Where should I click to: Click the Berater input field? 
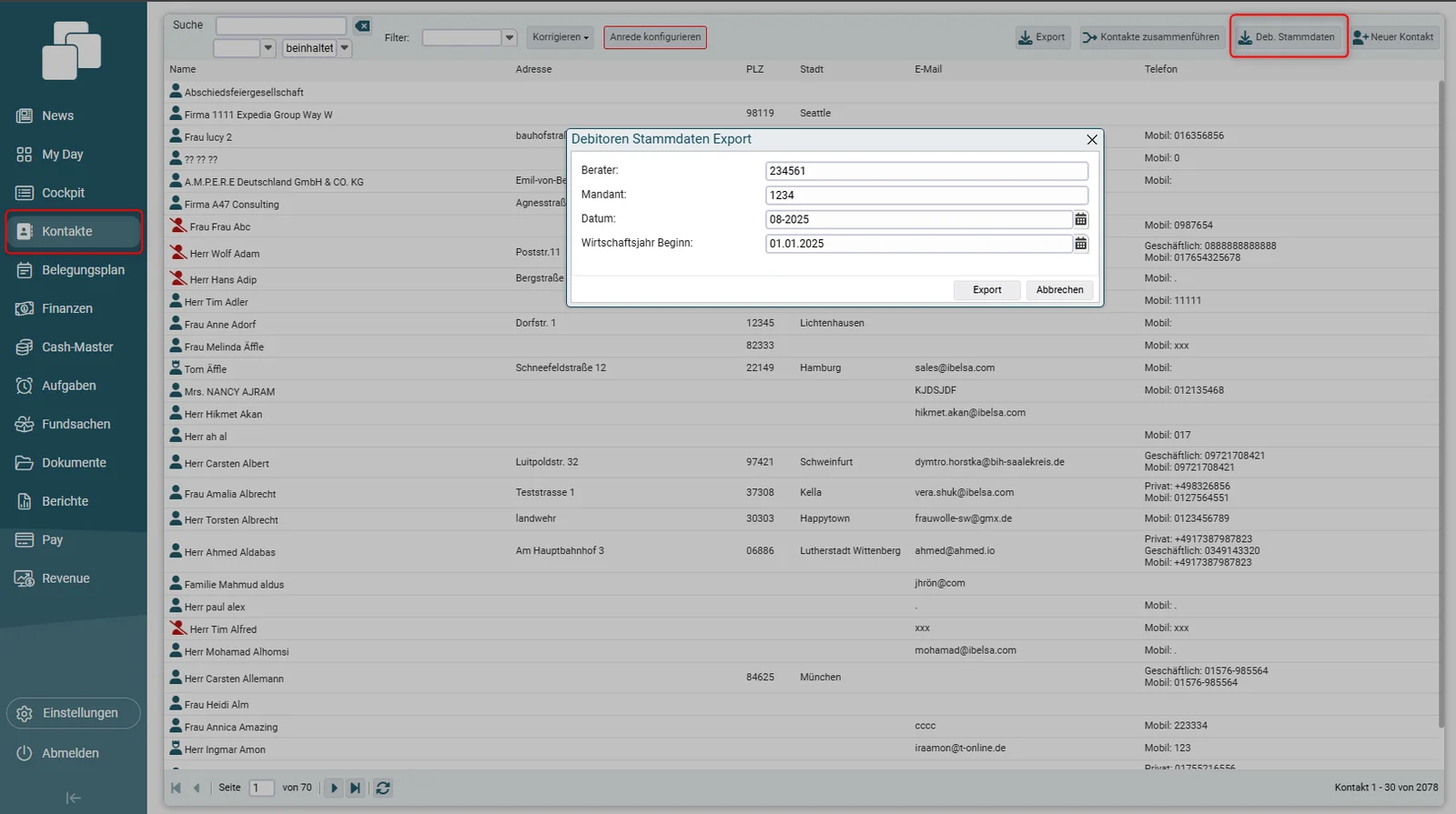pyautogui.click(x=926, y=171)
